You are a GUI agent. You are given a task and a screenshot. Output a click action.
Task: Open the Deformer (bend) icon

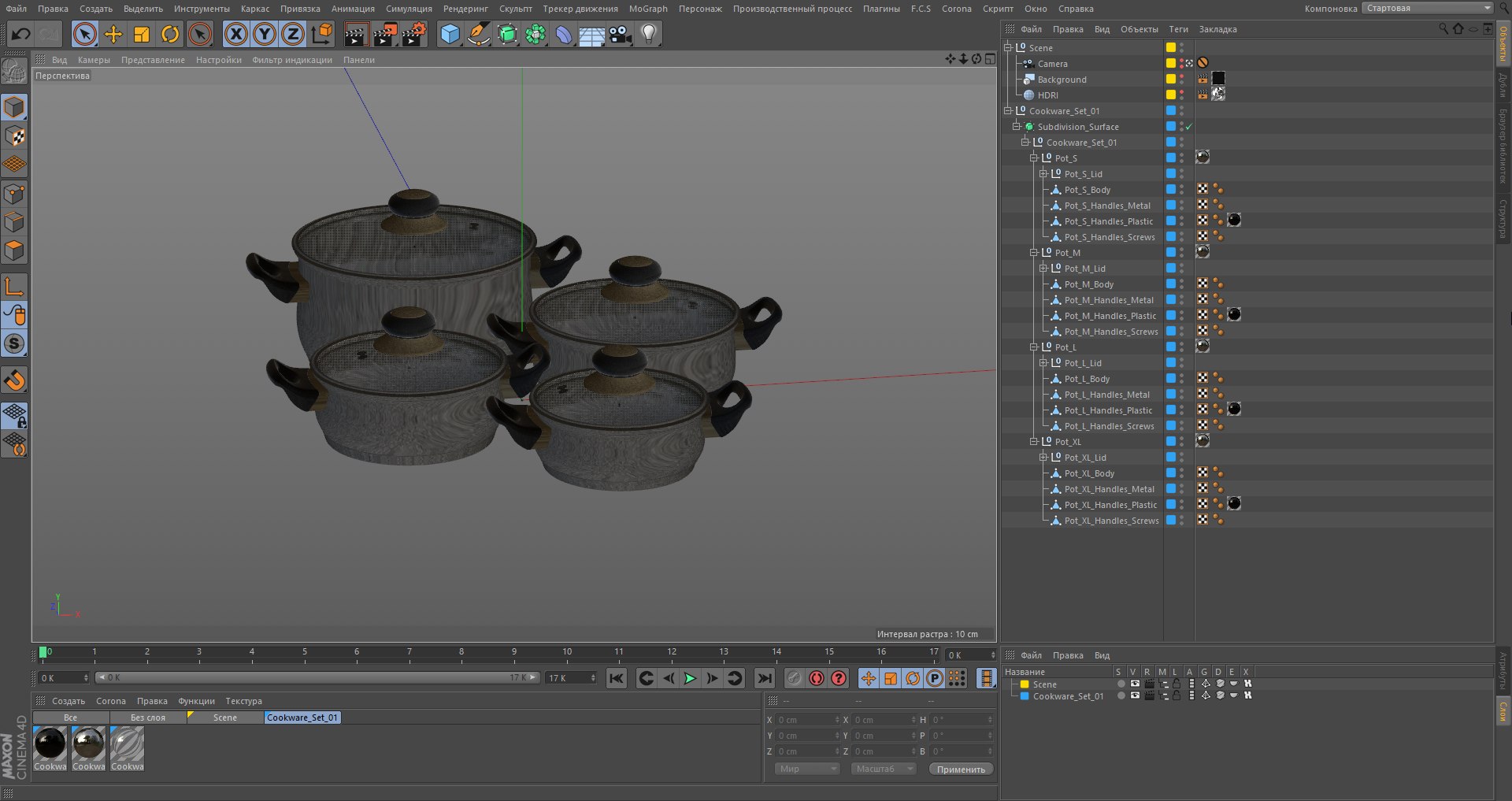tap(564, 34)
